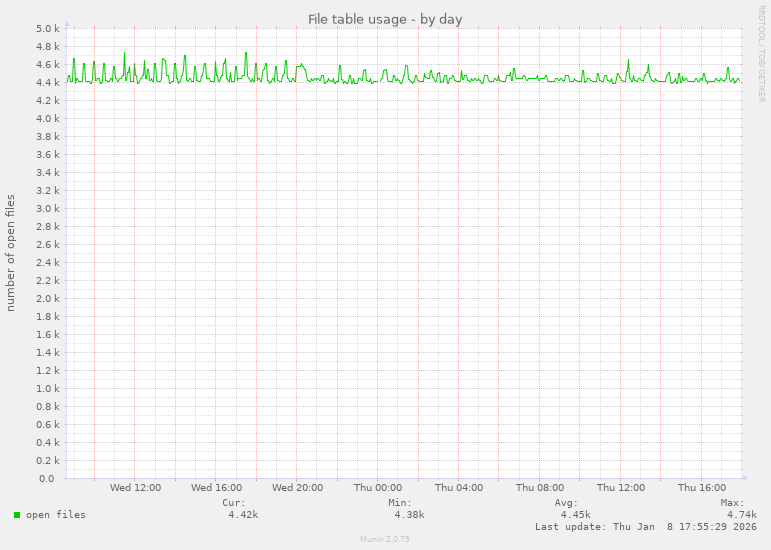Click the 'Munin 2.0.75' version footer

(x=385, y=539)
